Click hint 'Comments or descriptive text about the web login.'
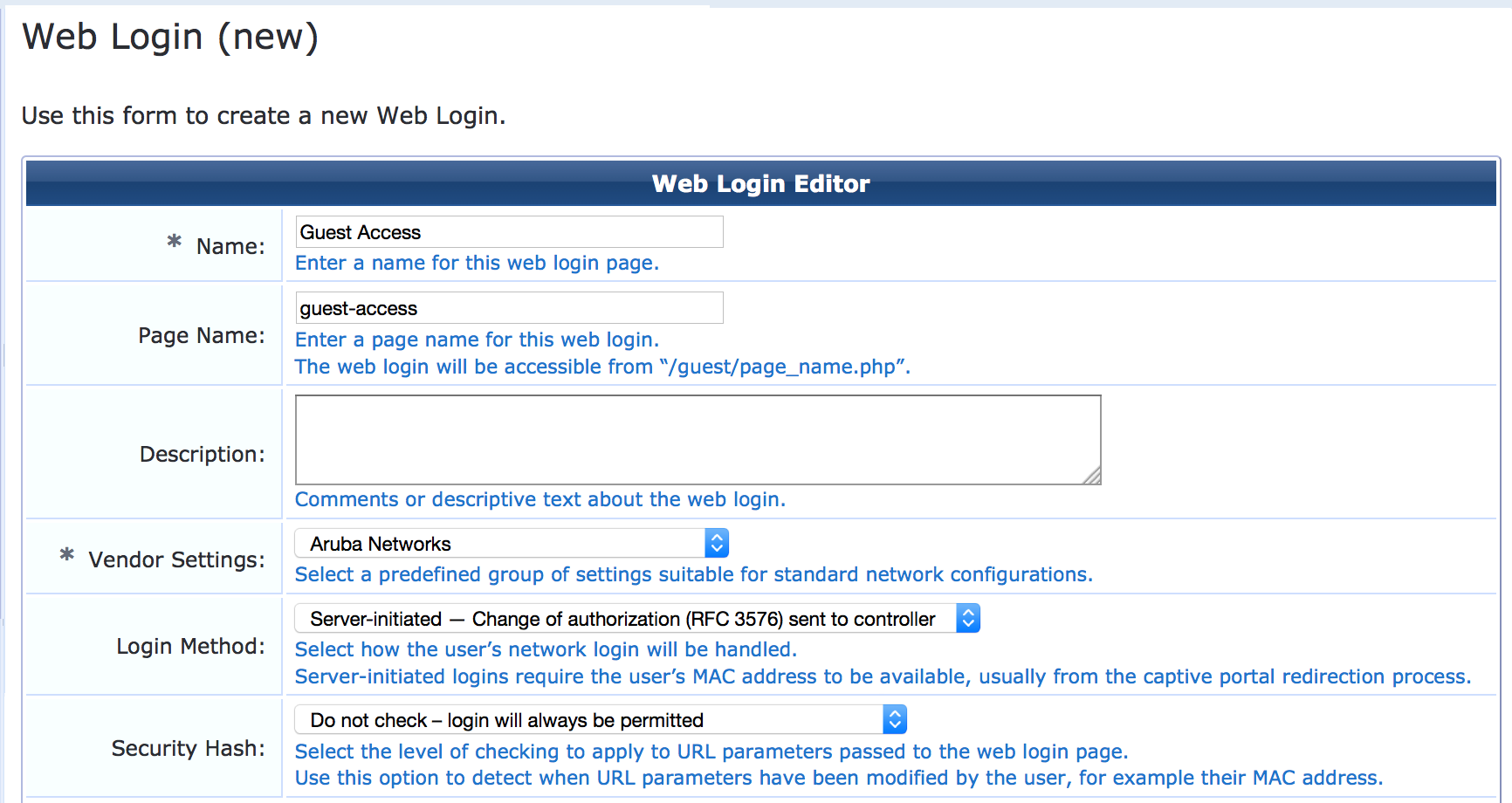This screenshot has width=1512, height=803. click(x=540, y=499)
